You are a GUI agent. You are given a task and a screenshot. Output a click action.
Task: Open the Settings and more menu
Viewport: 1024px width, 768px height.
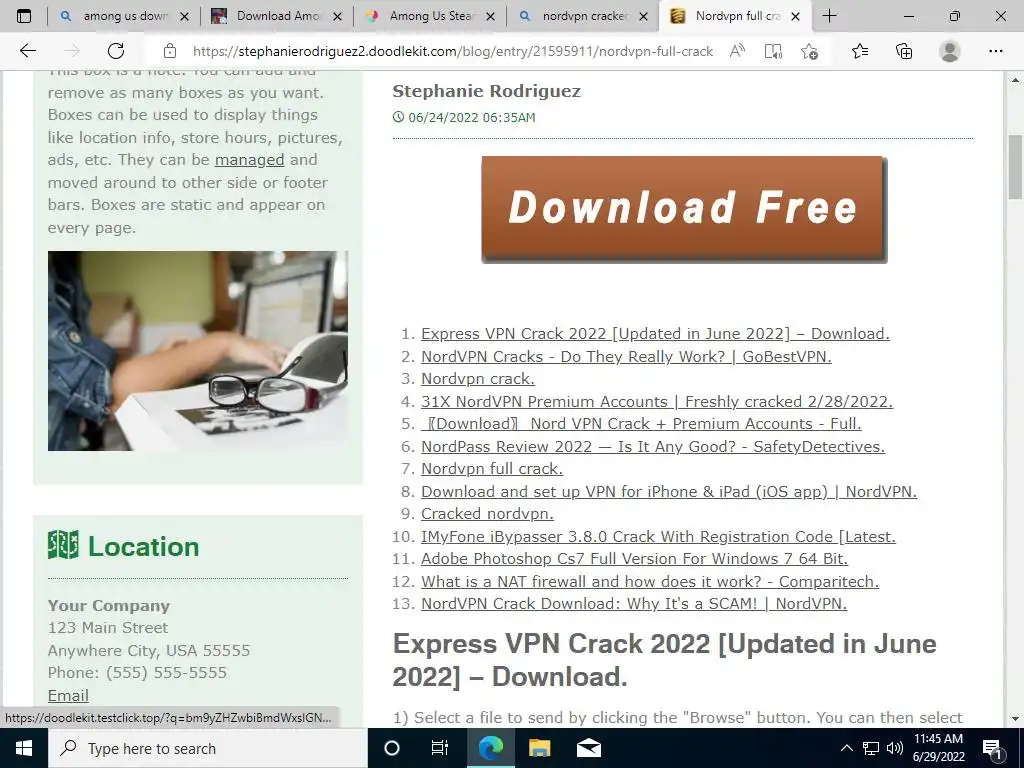(995, 51)
